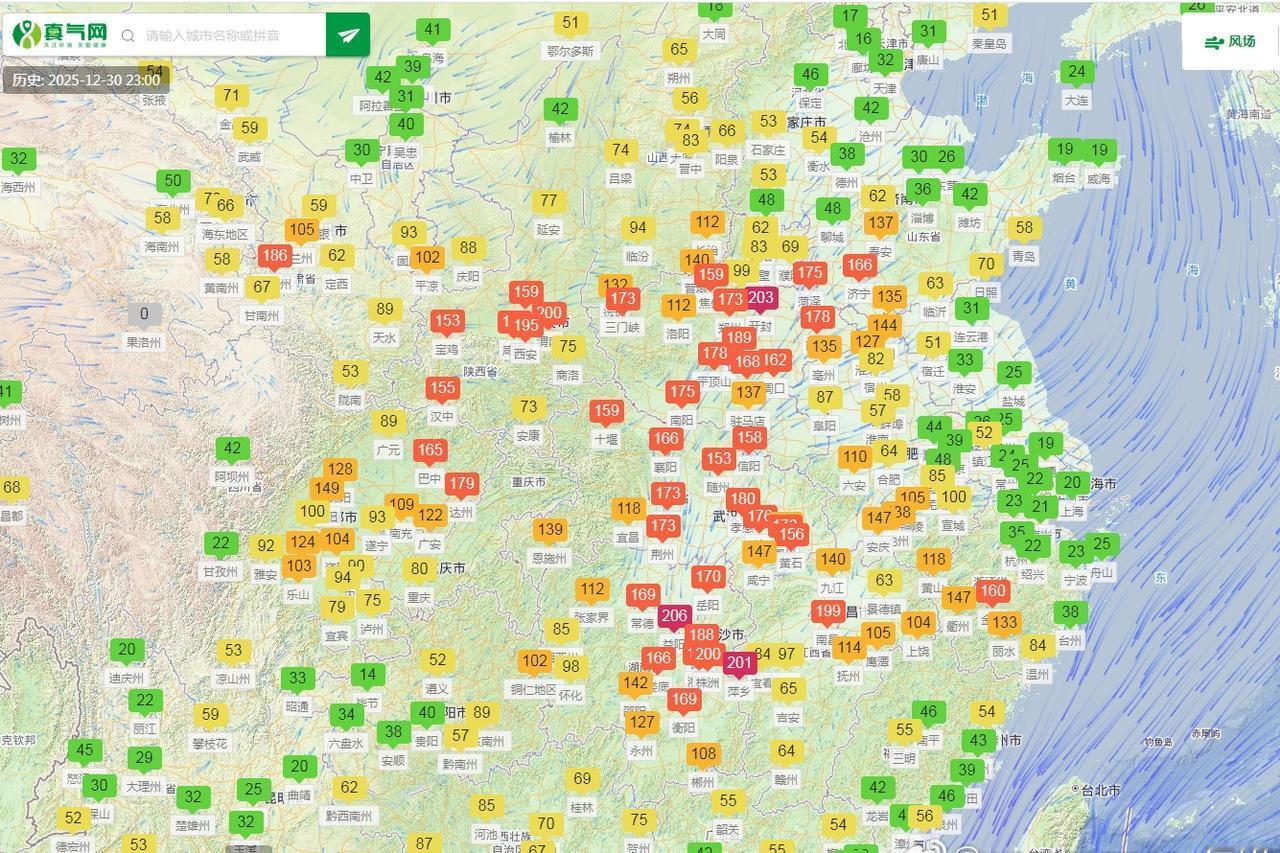Click the magnifier icon in search box

[128, 35]
